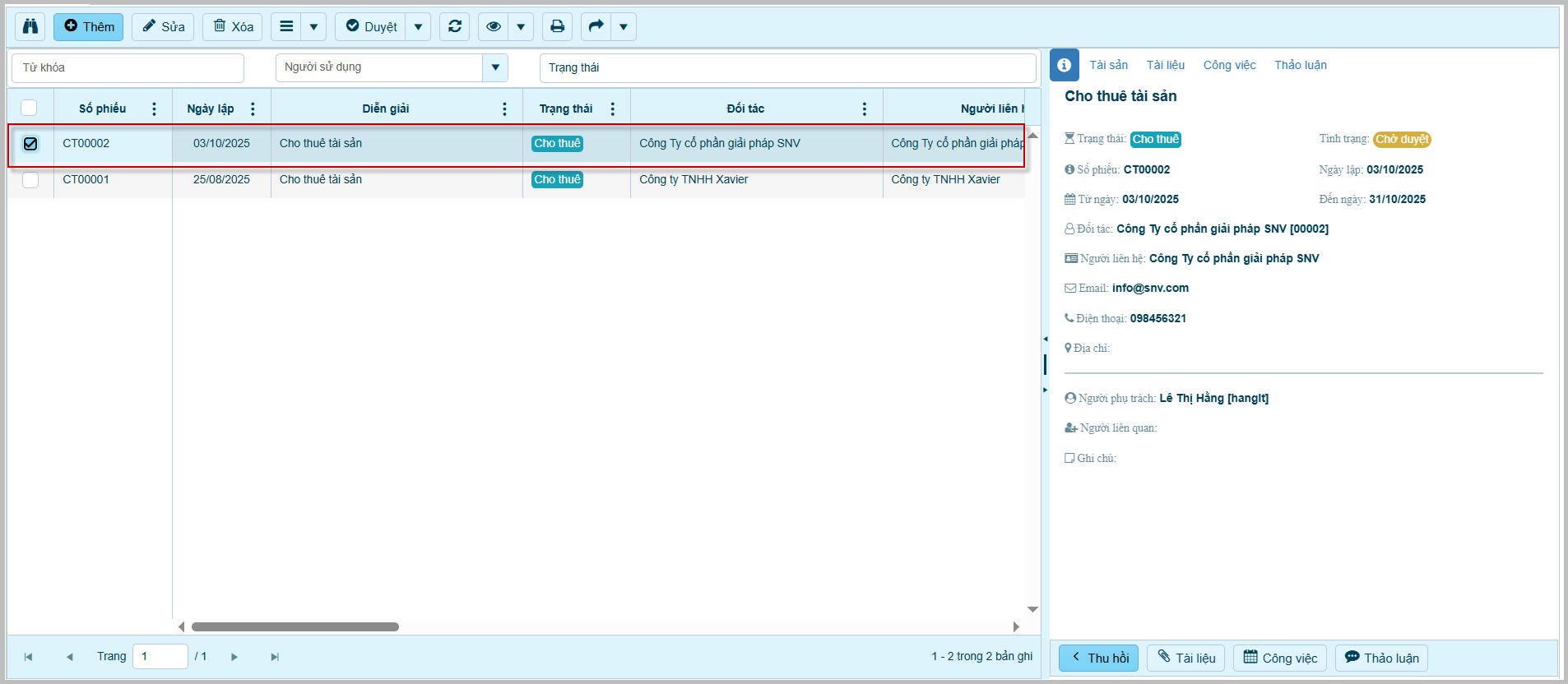Open Số phiếu column options menu

[154, 109]
